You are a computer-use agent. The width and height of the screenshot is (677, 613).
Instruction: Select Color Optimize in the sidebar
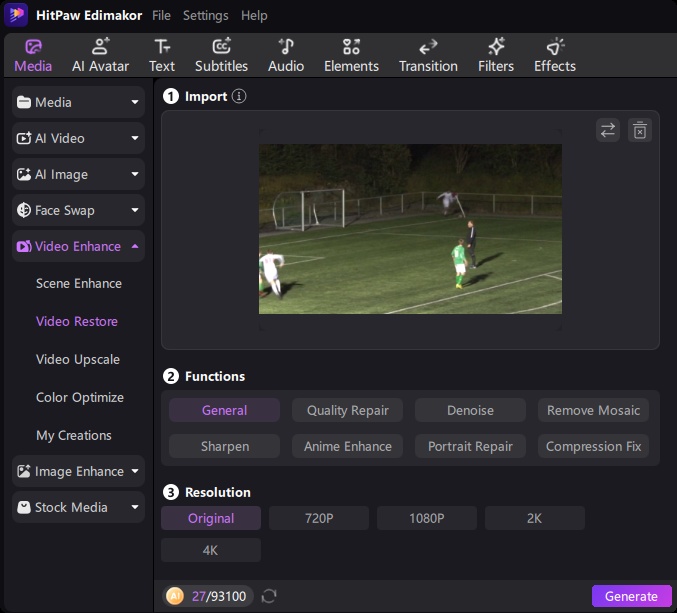click(80, 398)
